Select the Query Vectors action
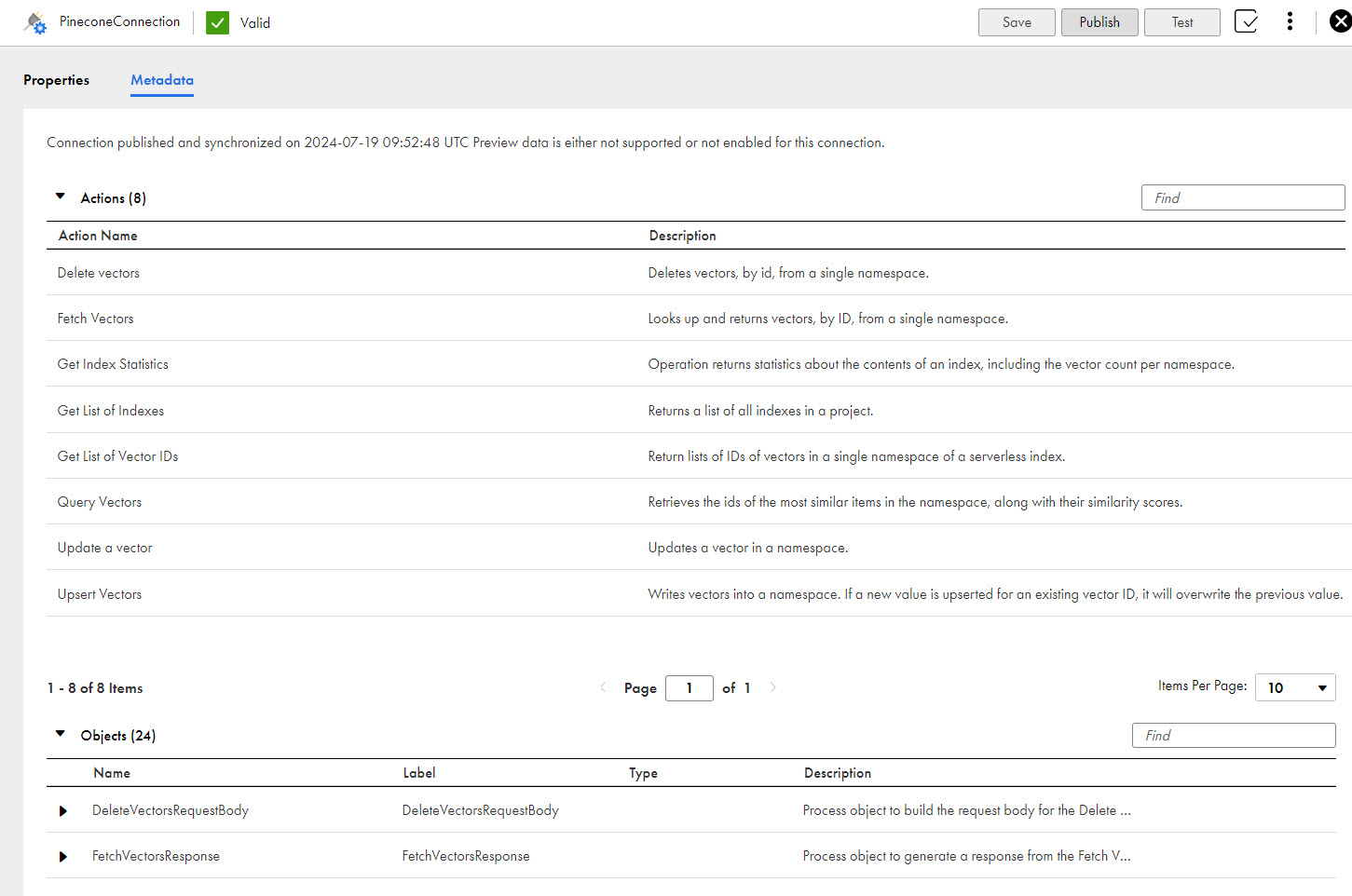Image resolution: width=1352 pixels, height=896 pixels. click(100, 502)
